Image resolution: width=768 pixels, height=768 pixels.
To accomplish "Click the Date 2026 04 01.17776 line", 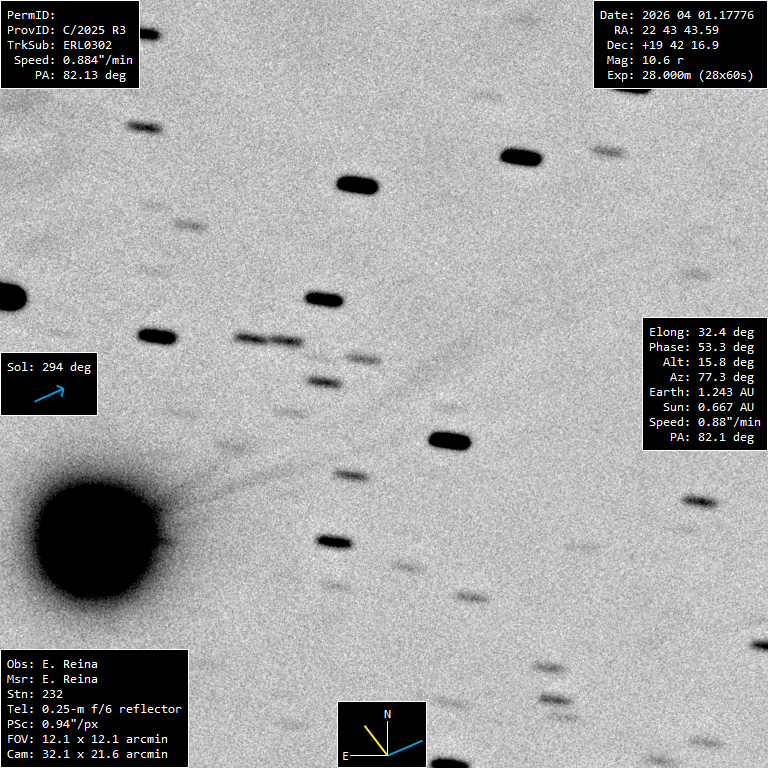I will 676,15.
